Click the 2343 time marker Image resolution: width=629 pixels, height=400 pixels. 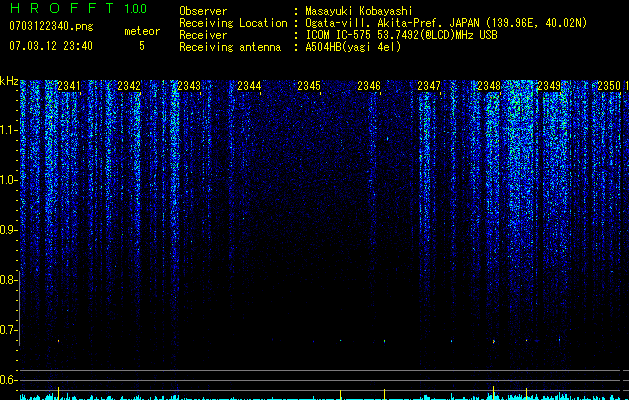189,86
